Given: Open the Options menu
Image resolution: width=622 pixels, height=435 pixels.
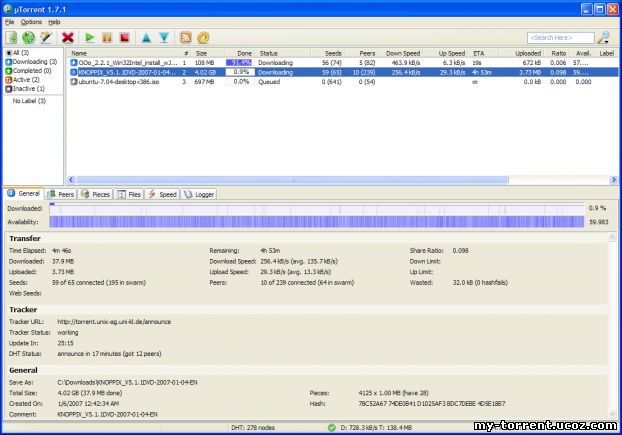Looking at the screenshot, I should click(31, 22).
